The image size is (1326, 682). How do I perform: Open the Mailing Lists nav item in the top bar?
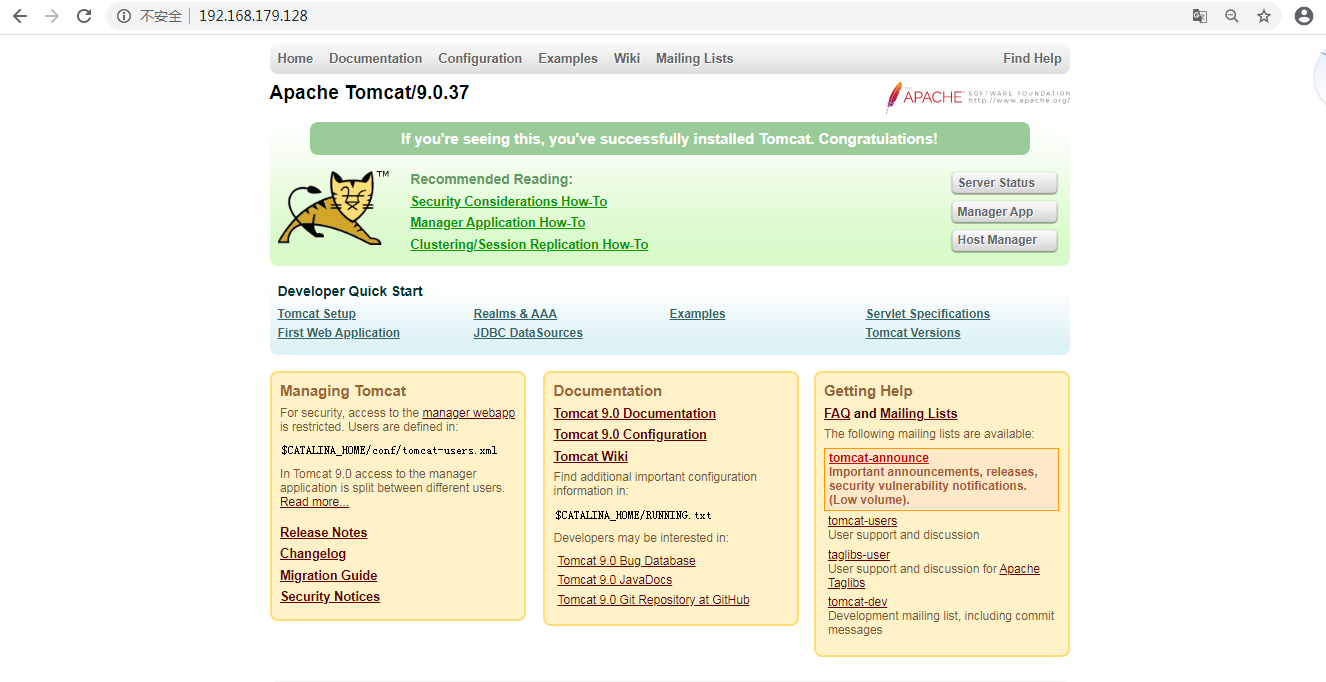tap(694, 58)
